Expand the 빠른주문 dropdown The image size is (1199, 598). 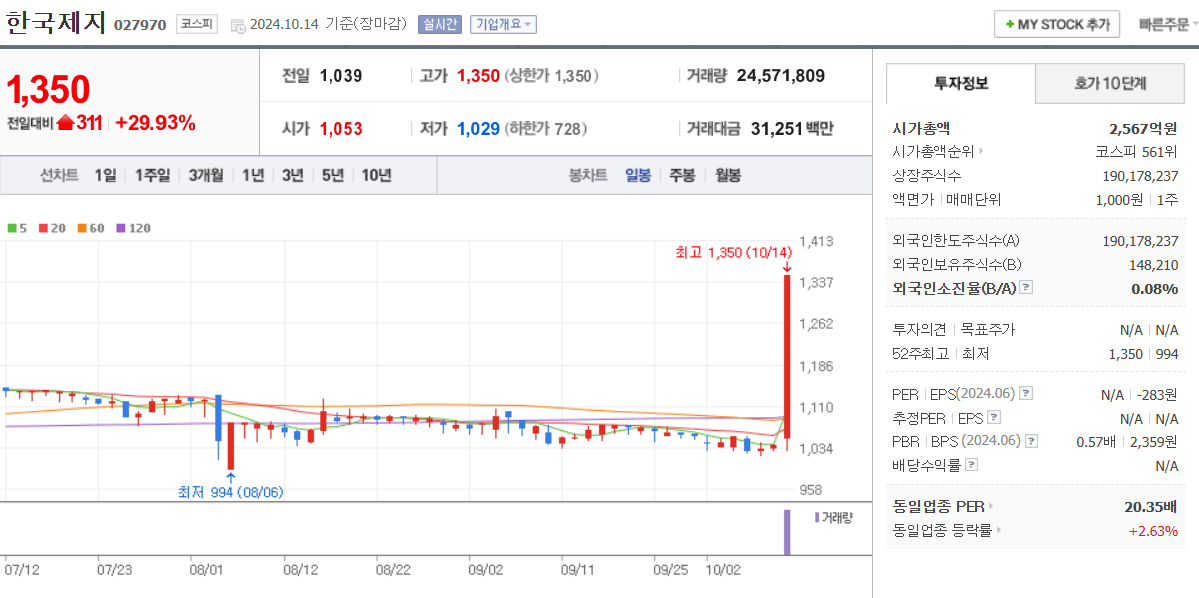pyautogui.click(x=1168, y=24)
